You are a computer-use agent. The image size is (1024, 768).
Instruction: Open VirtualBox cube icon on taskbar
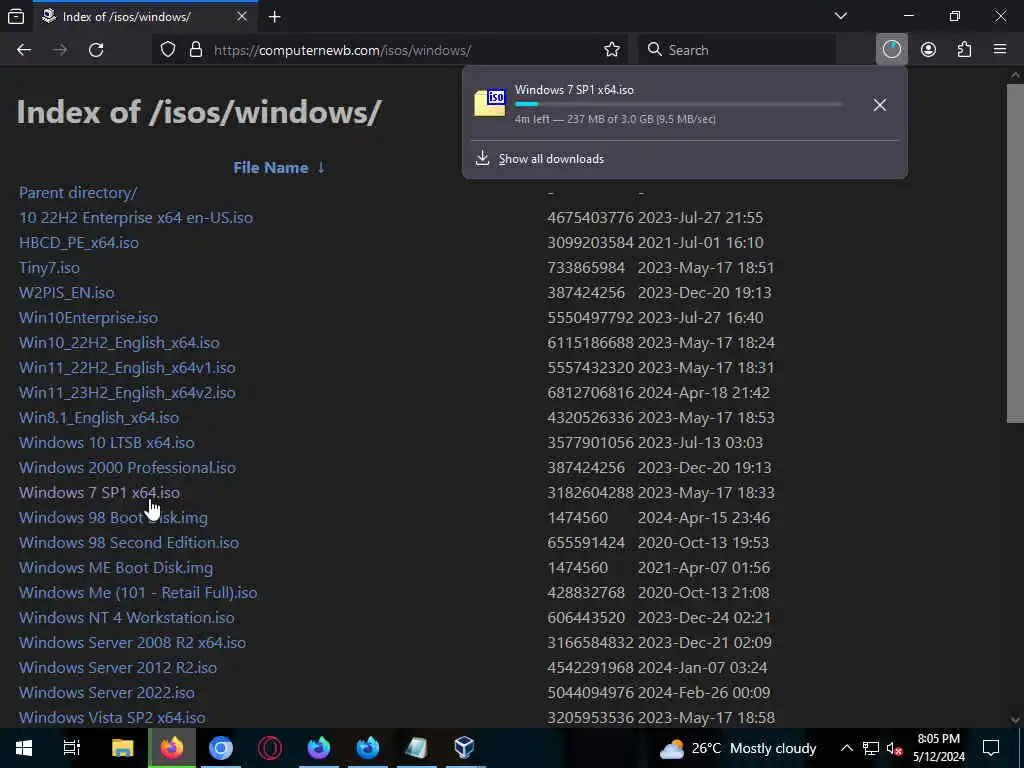[x=464, y=748]
